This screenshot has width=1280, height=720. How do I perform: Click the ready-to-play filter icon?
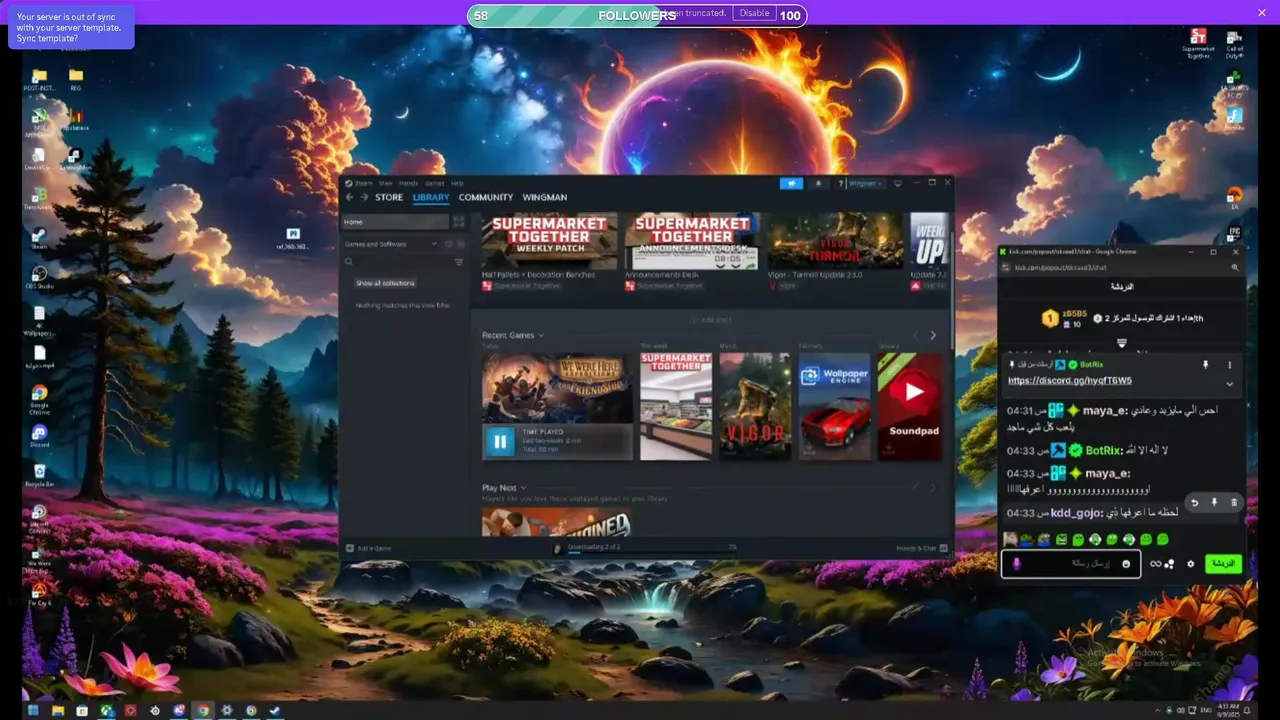(x=462, y=244)
